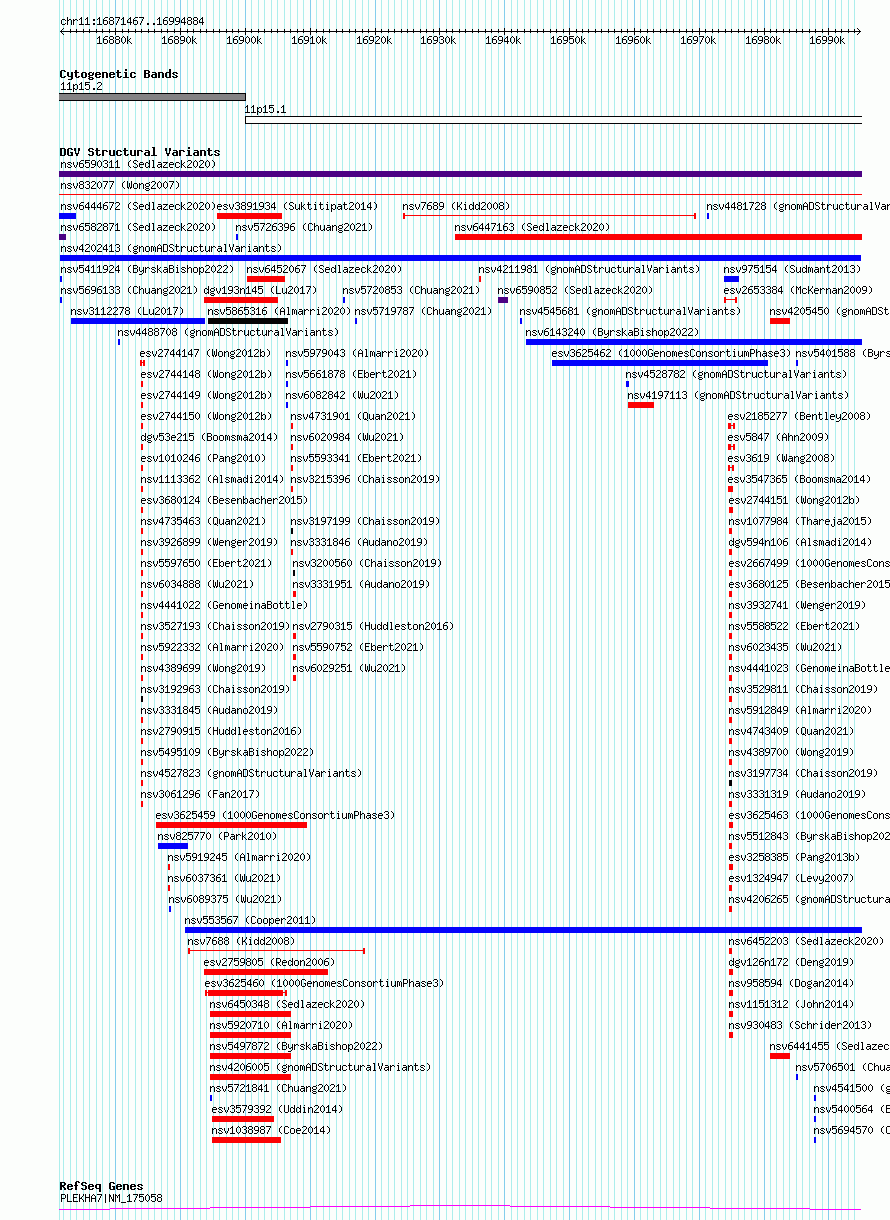Open esv2759805 (Redon2006) variant
Image resolution: width=890 pixels, height=1220 pixels.
[x=267, y=972]
